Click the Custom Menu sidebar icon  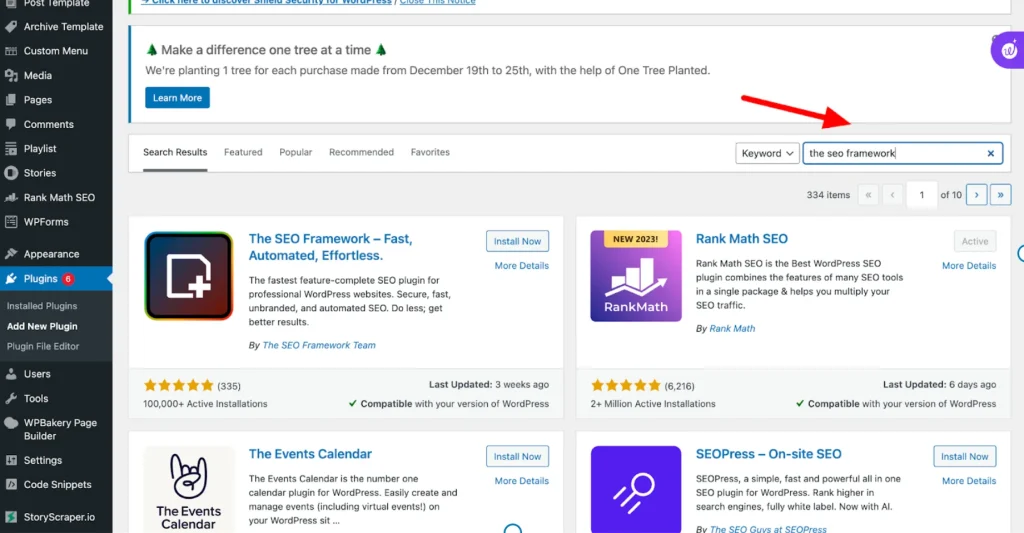[x=10, y=51]
